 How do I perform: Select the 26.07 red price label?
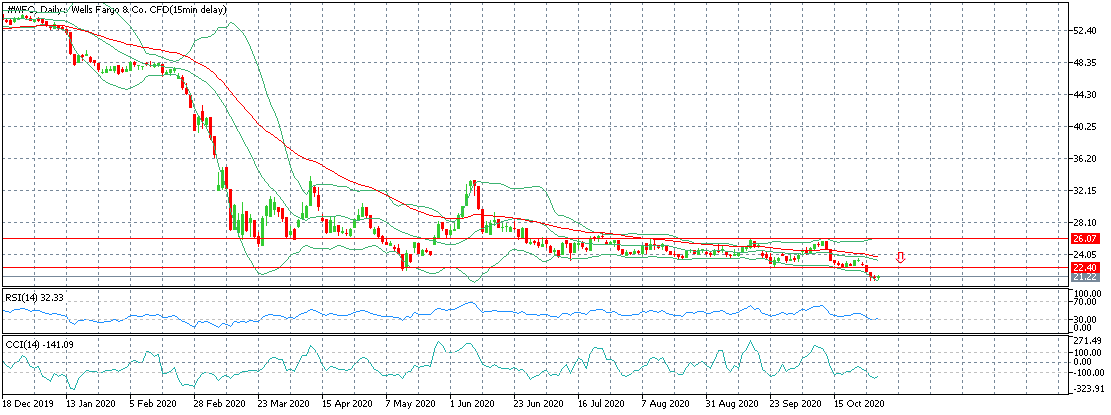coord(1084,239)
